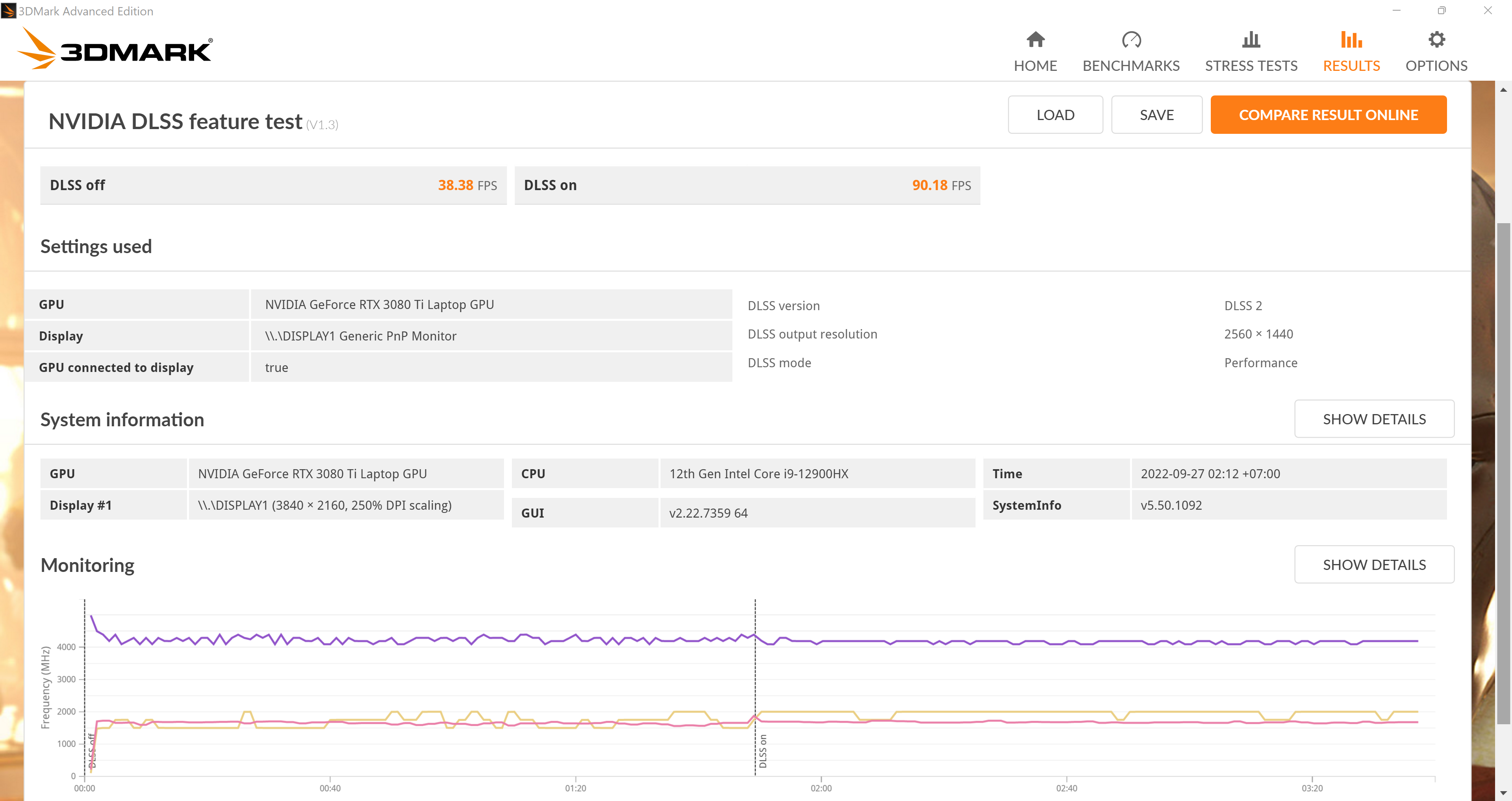This screenshot has height=801, width=1512.
Task: Click the NVIDIA DLSS feature test title
Action: [x=176, y=122]
